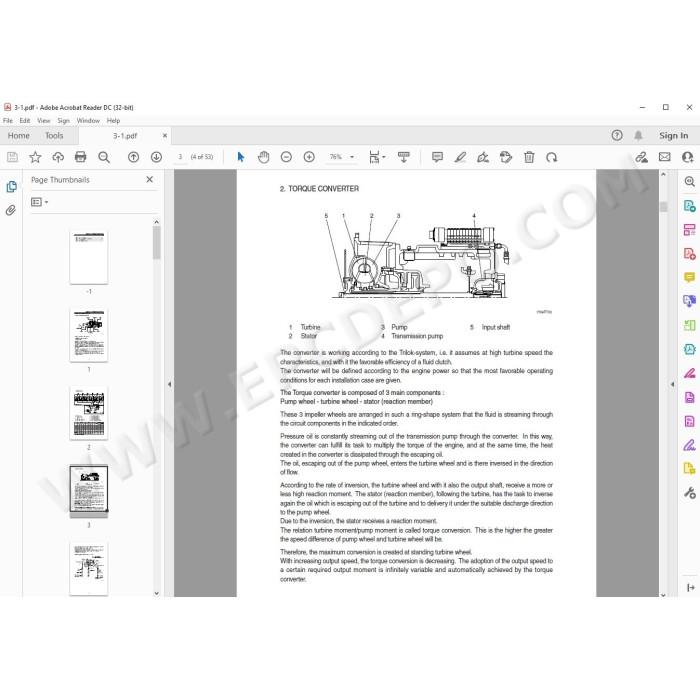Click the delete trash icon
The image size is (700, 700).
529,157
